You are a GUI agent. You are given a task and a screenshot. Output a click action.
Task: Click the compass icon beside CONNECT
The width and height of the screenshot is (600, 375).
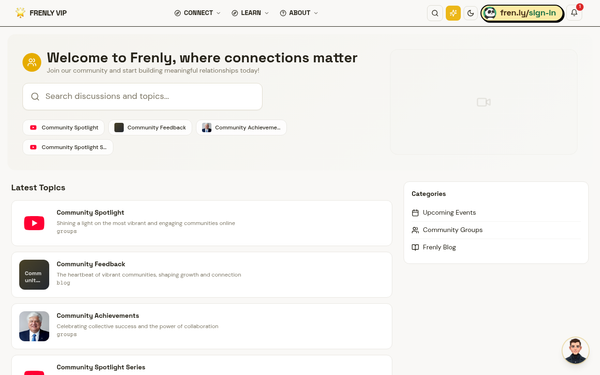(178, 13)
